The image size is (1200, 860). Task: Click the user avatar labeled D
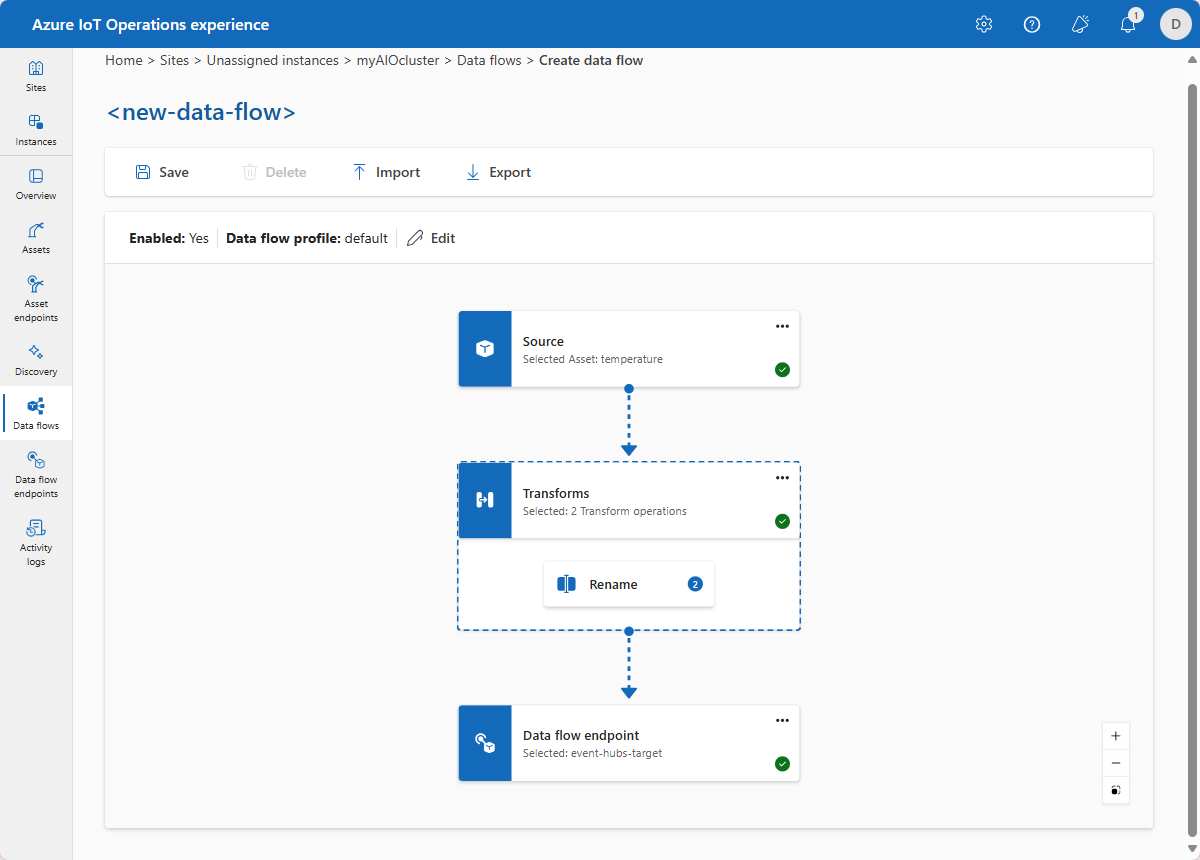pos(1175,24)
